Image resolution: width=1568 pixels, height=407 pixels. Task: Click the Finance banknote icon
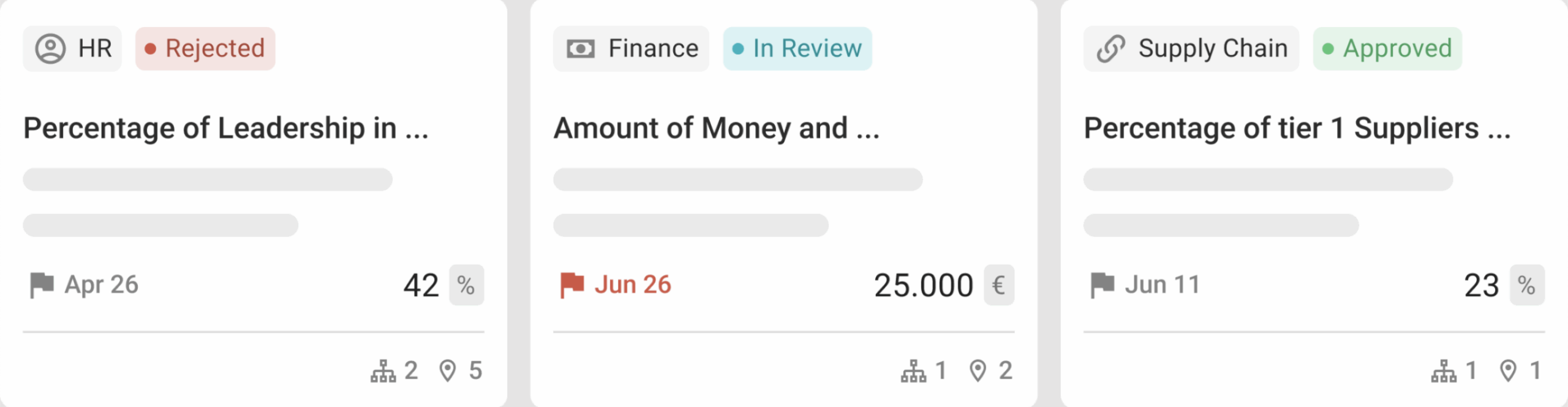[x=580, y=48]
